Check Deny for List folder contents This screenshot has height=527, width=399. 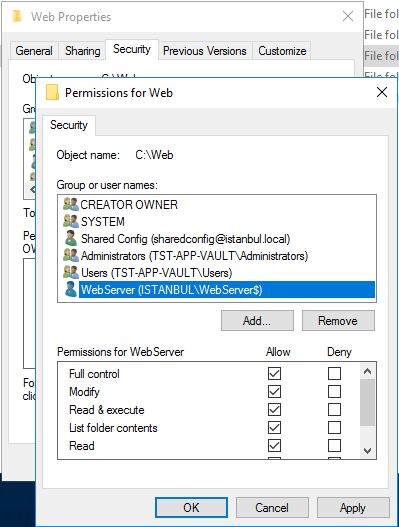click(334, 428)
